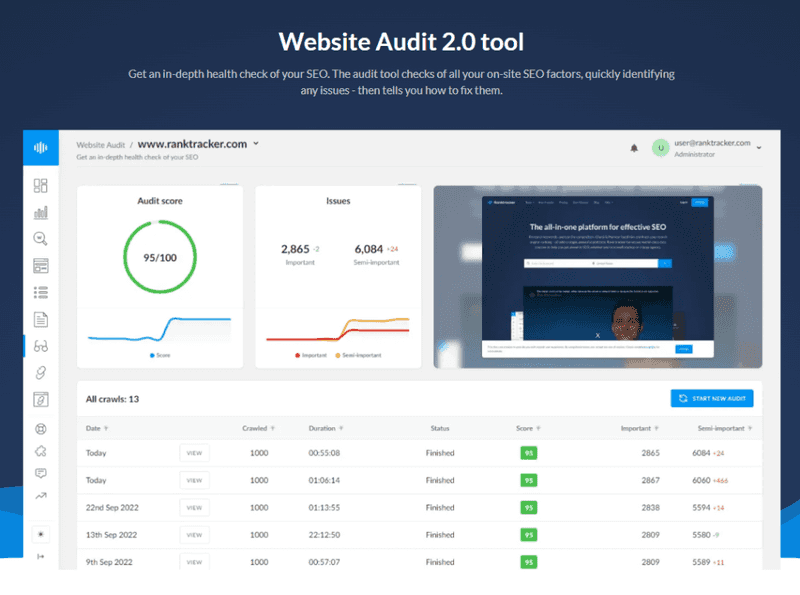Click the Ranktracker logo icon in sidebar

[41, 147]
